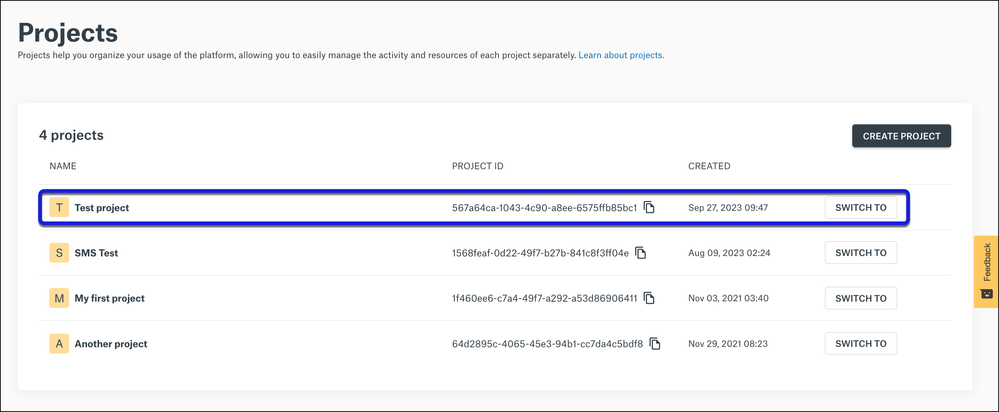Click the Projects page title
Viewport: 999px width, 412px height.
point(68,32)
